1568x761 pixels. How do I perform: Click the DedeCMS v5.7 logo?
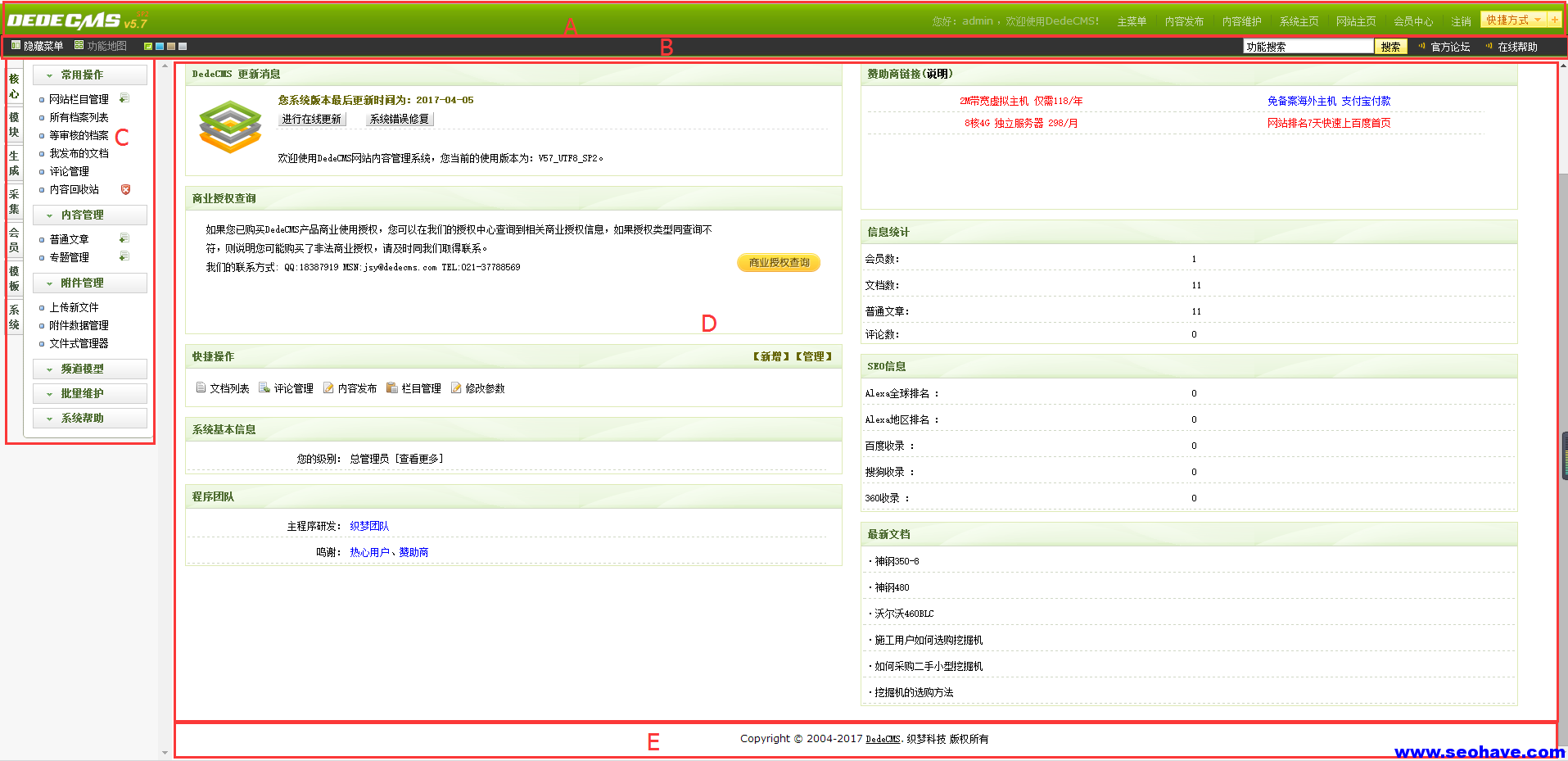coord(78,20)
